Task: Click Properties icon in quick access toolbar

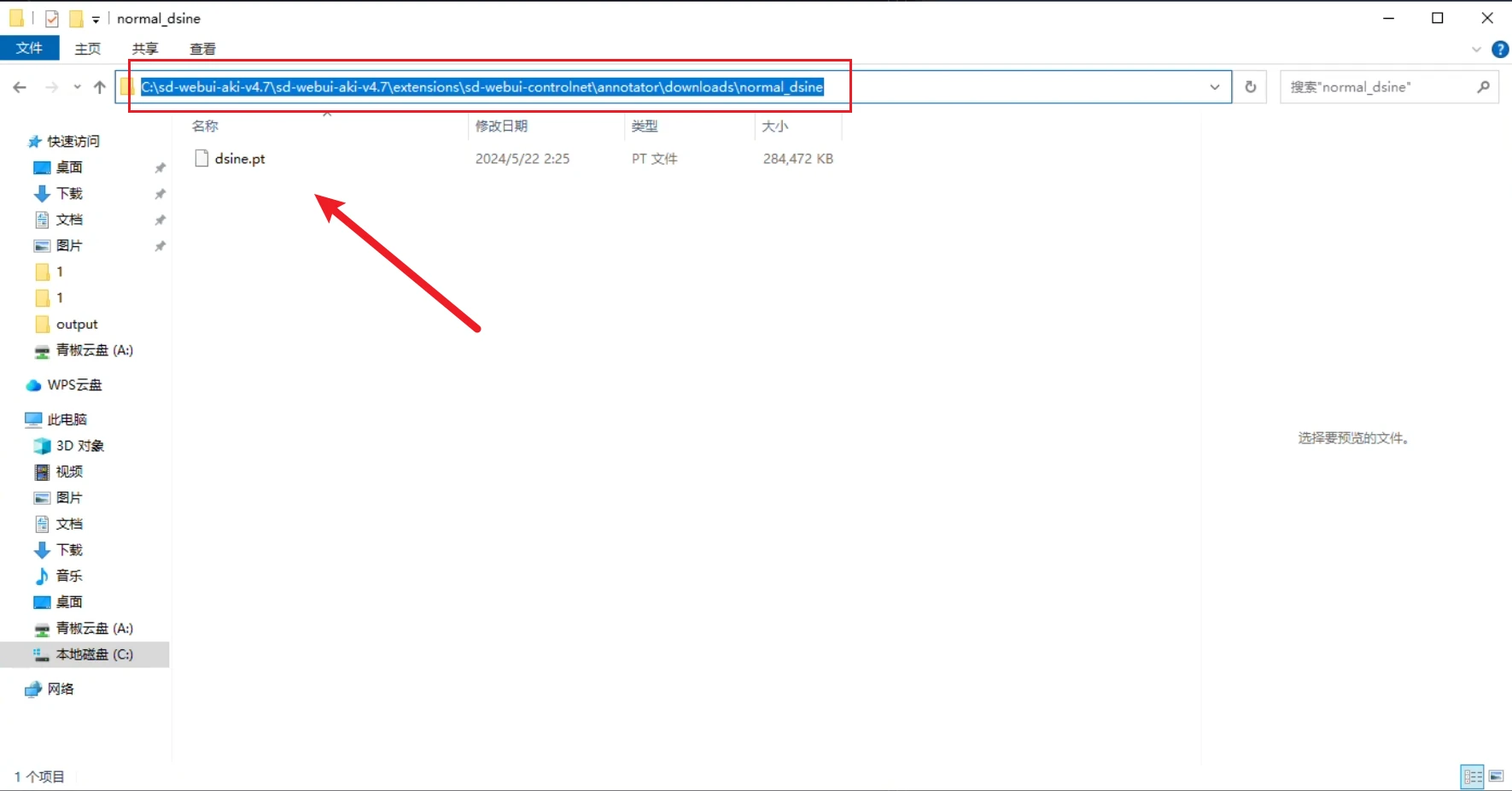Action: (x=52, y=18)
